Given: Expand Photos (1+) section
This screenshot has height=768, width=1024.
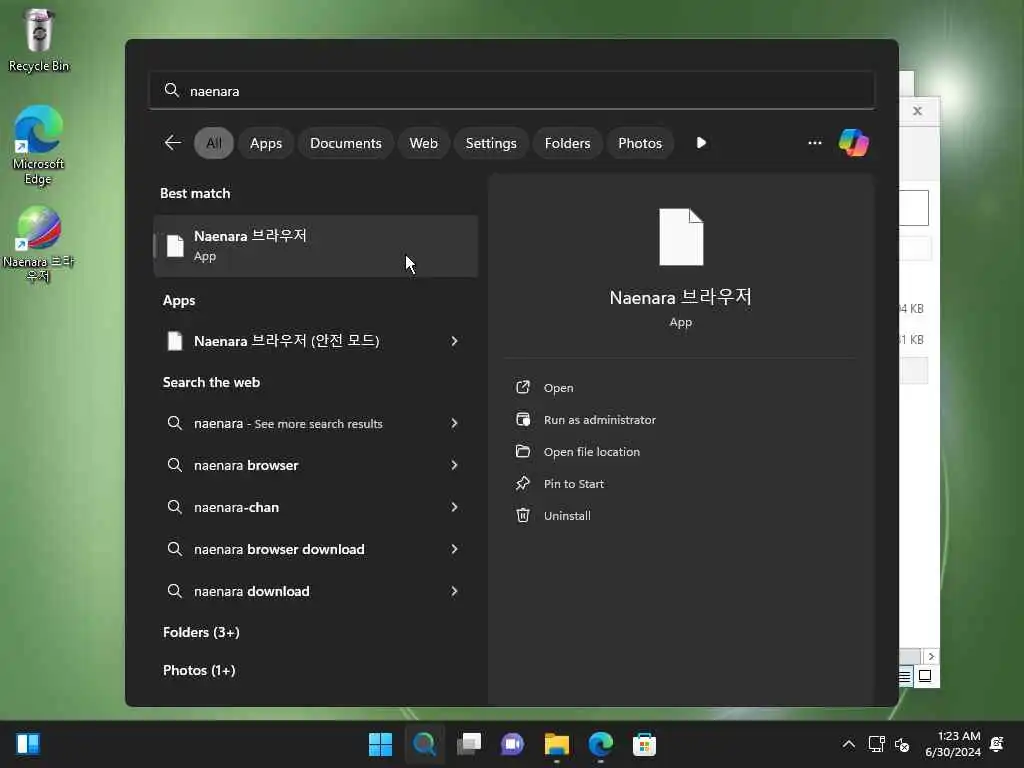Looking at the screenshot, I should coord(199,670).
